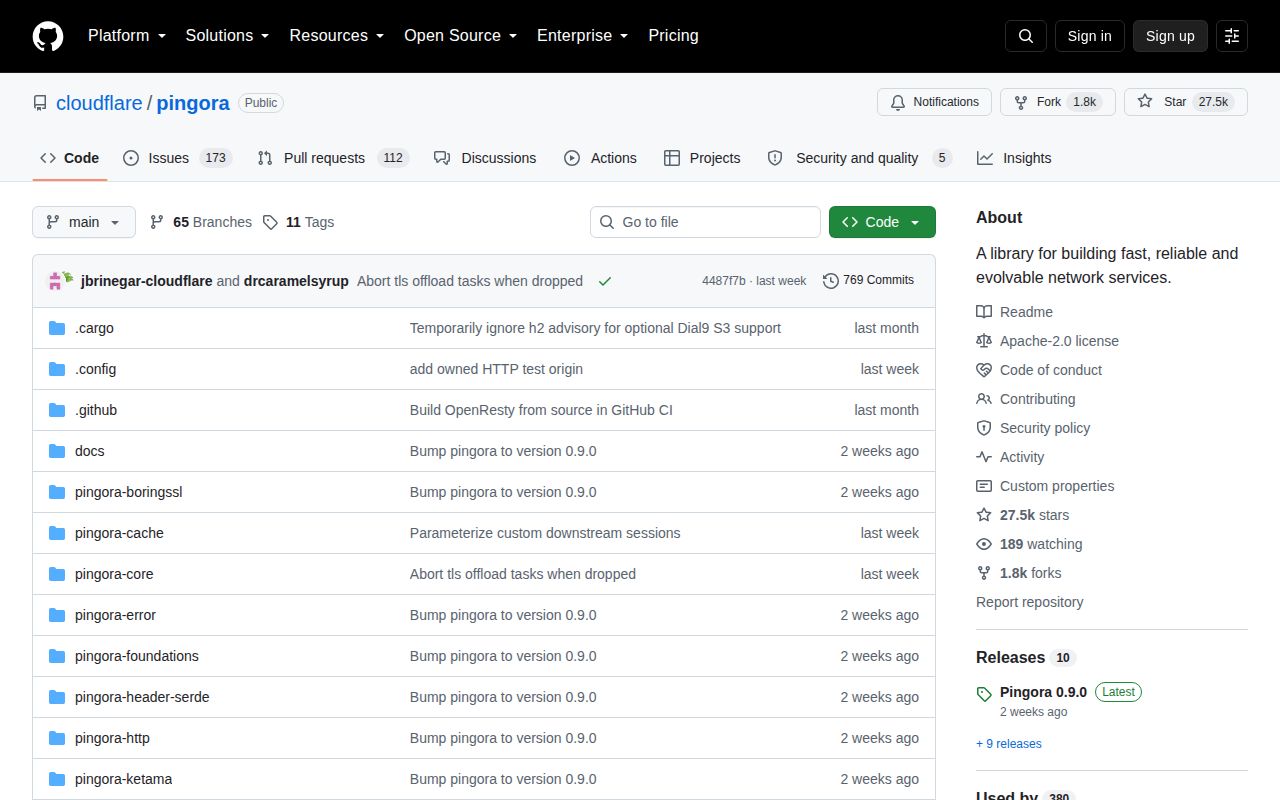Image resolution: width=1280 pixels, height=800 pixels.
Task: Click the history clock icon by 769 Commits
Action: point(831,281)
